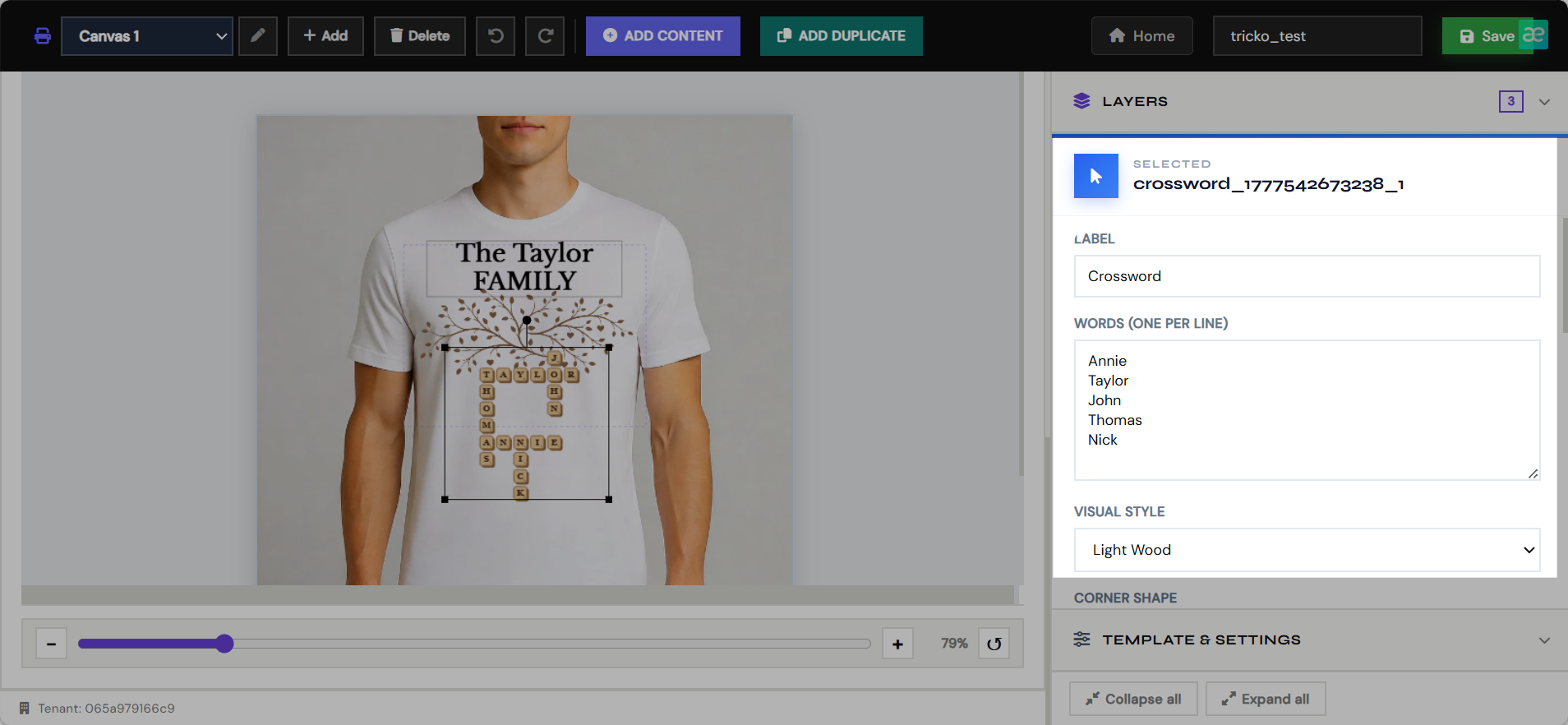1568x725 pixels.
Task: Click the layer count badge 3
Action: 1510,101
